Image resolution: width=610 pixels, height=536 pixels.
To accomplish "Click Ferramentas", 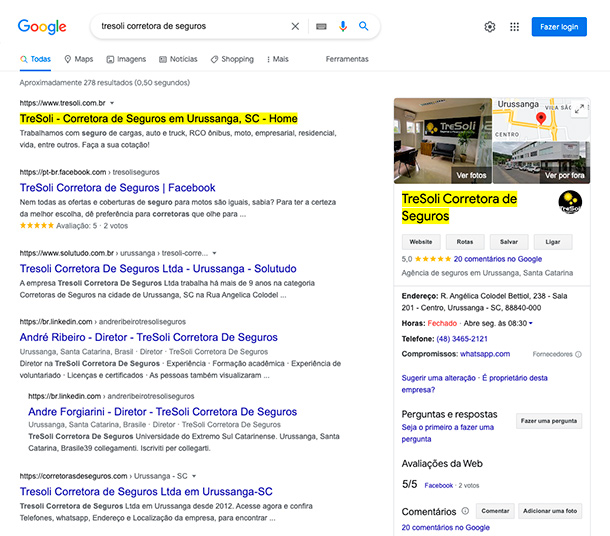I will click(347, 59).
